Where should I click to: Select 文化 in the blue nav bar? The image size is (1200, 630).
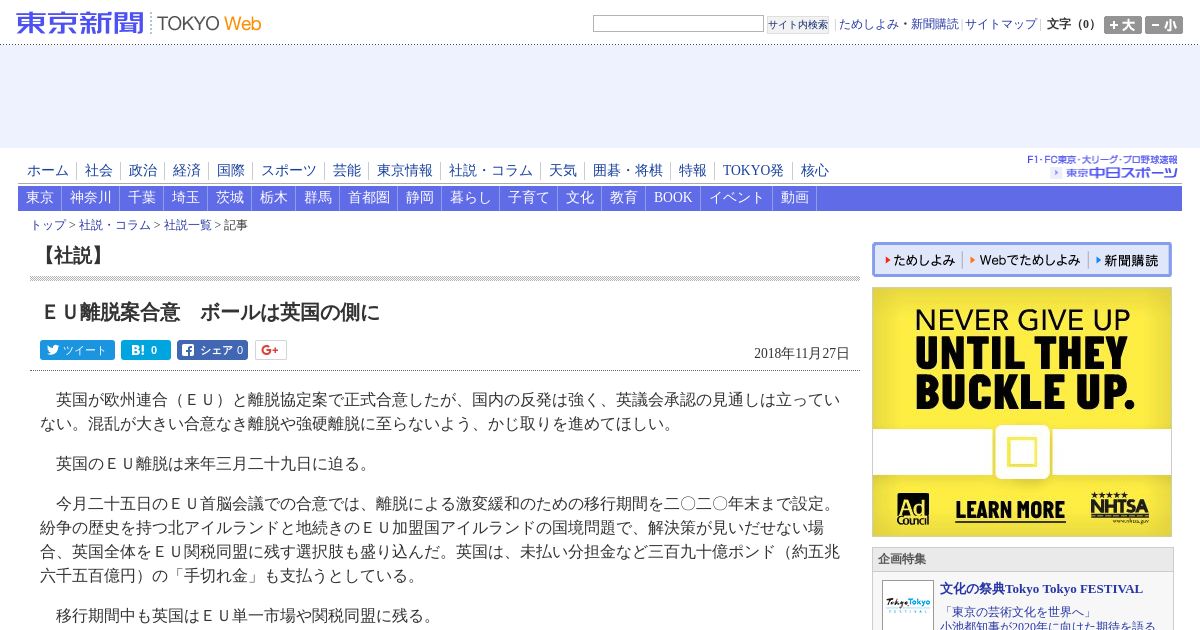click(x=580, y=198)
